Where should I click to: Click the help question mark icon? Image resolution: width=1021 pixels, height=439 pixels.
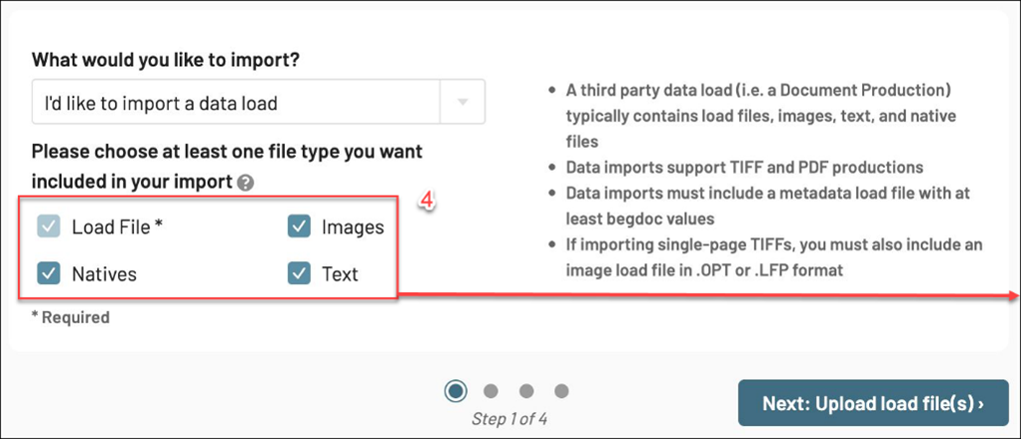click(246, 183)
